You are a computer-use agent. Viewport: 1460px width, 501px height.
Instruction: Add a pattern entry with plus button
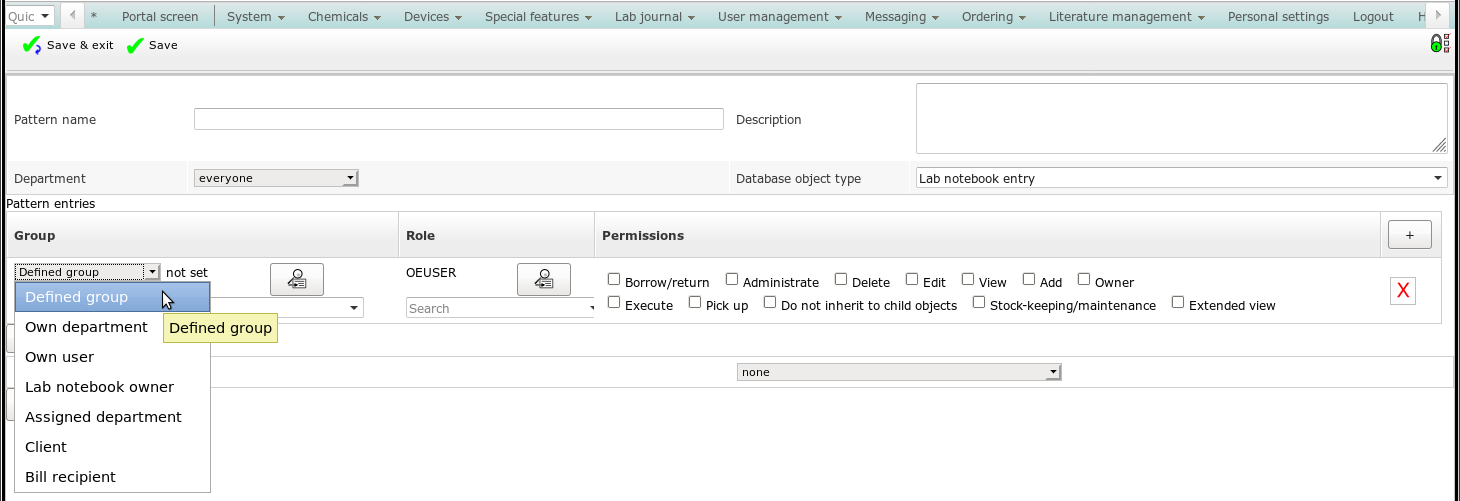point(1409,235)
